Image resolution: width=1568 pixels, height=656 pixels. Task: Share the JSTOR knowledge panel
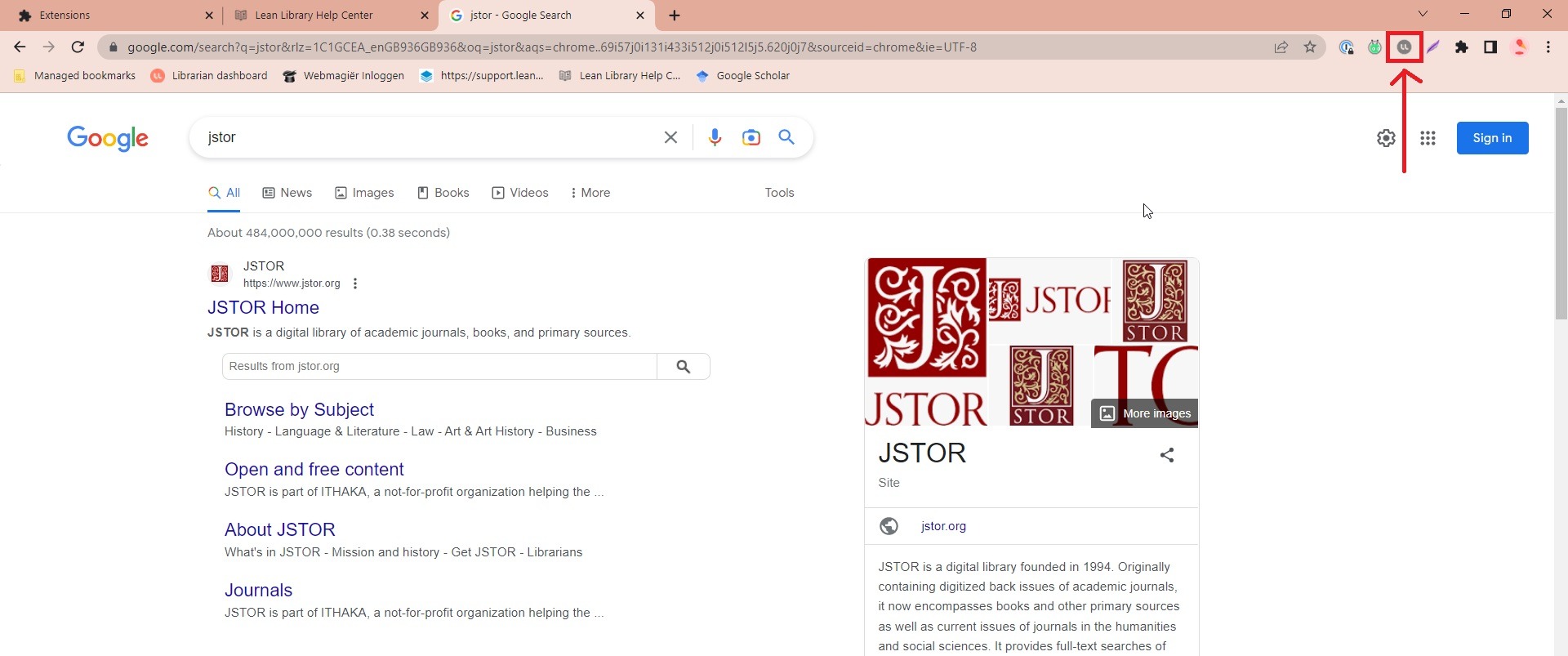point(1167,455)
